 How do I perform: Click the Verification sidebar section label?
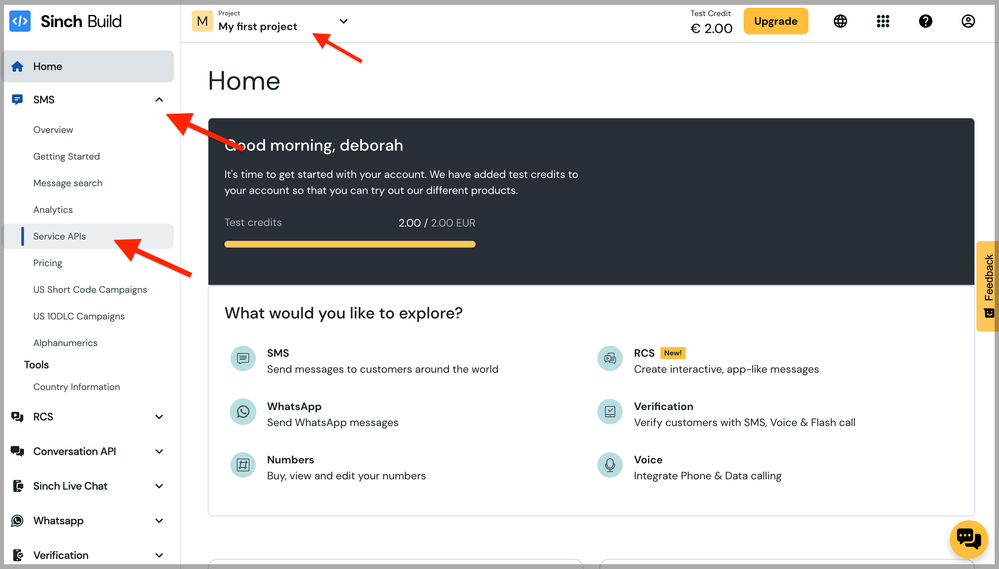click(61, 555)
